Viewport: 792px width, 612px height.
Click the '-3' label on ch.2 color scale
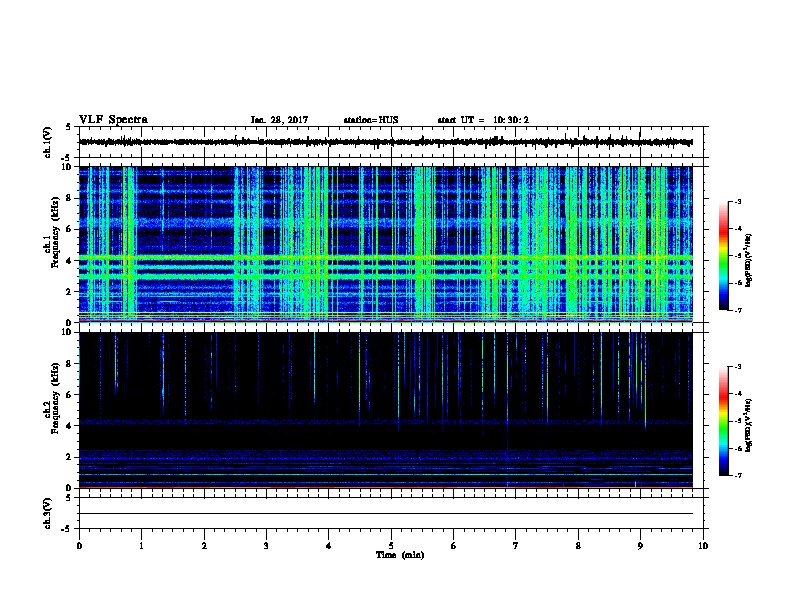737,367
